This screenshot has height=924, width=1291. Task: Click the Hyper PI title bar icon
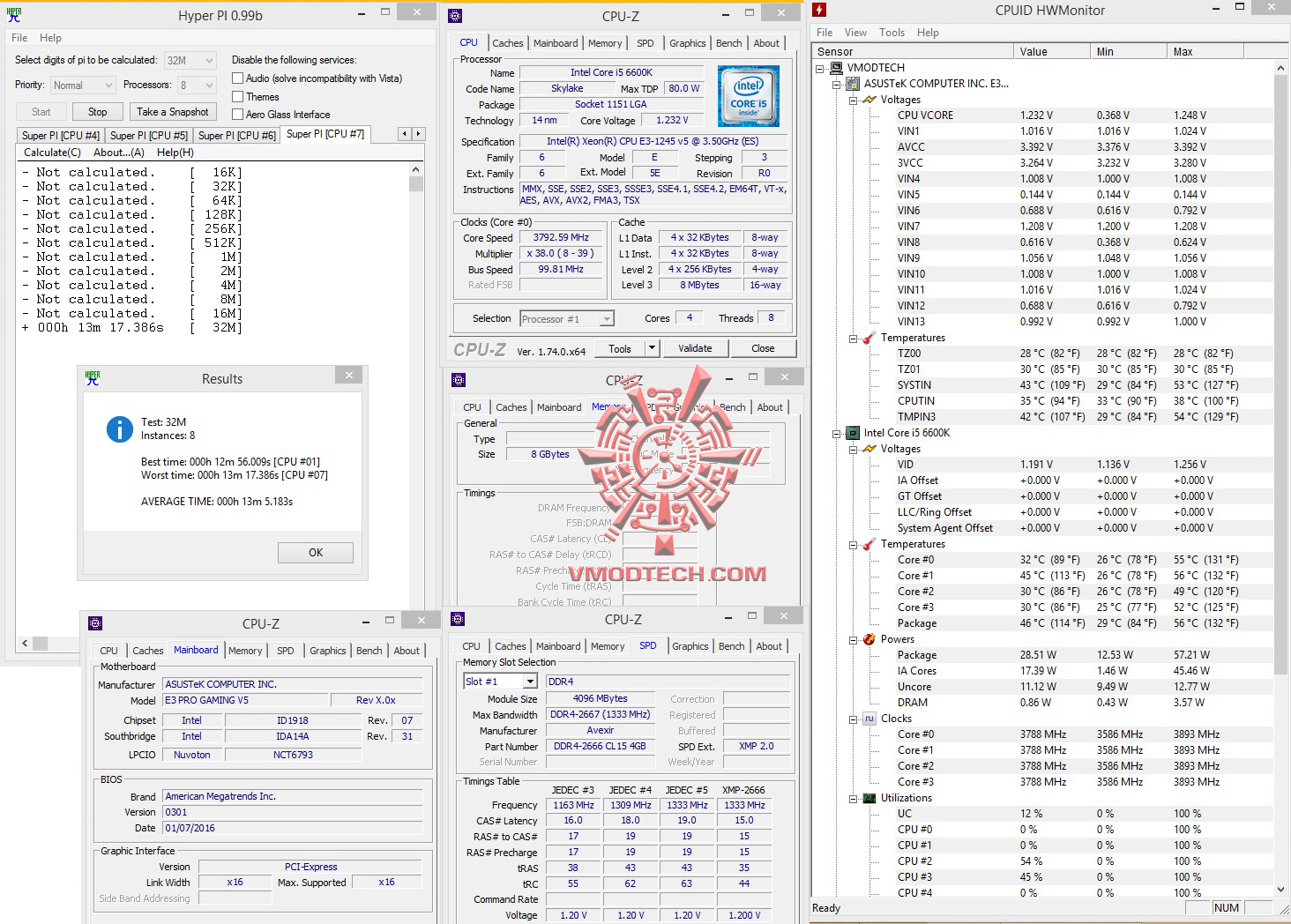pos(14,15)
